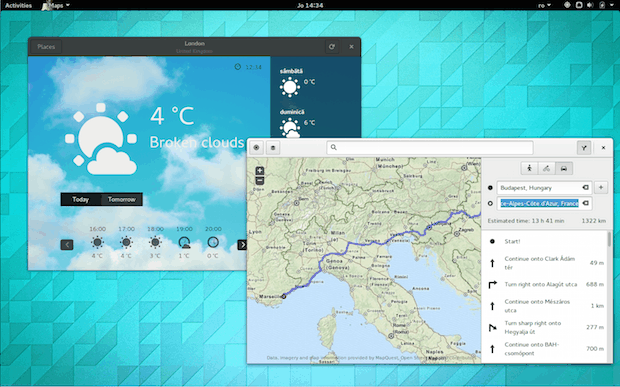Click the Places button in Weather window
Viewport: 620px width, 387px height.
46,47
